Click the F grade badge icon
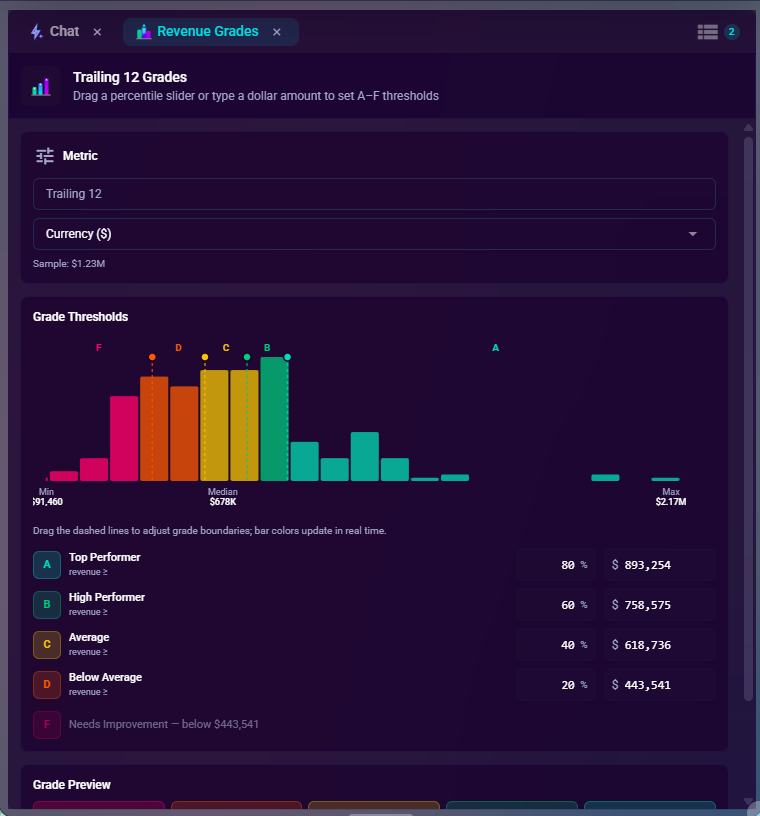The image size is (760, 816). click(47, 724)
